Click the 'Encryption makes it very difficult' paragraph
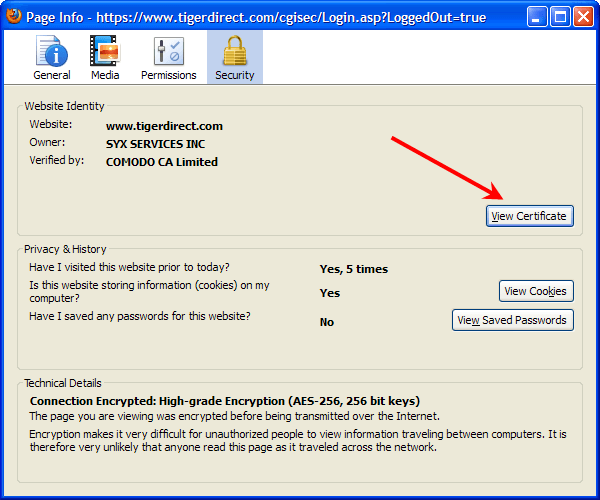Image resolution: width=600 pixels, height=500 pixels. coord(298,440)
